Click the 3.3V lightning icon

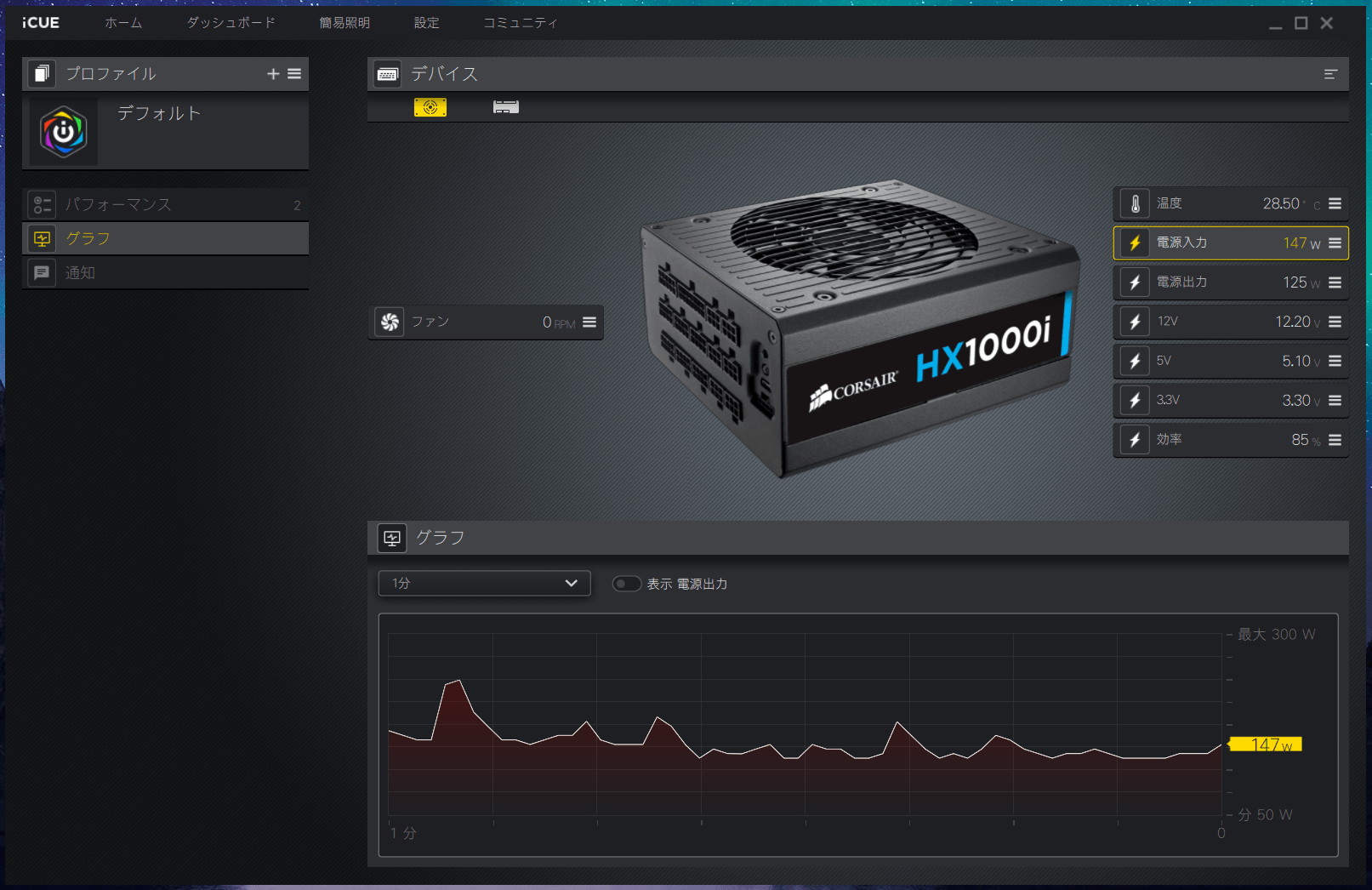[x=1135, y=400]
